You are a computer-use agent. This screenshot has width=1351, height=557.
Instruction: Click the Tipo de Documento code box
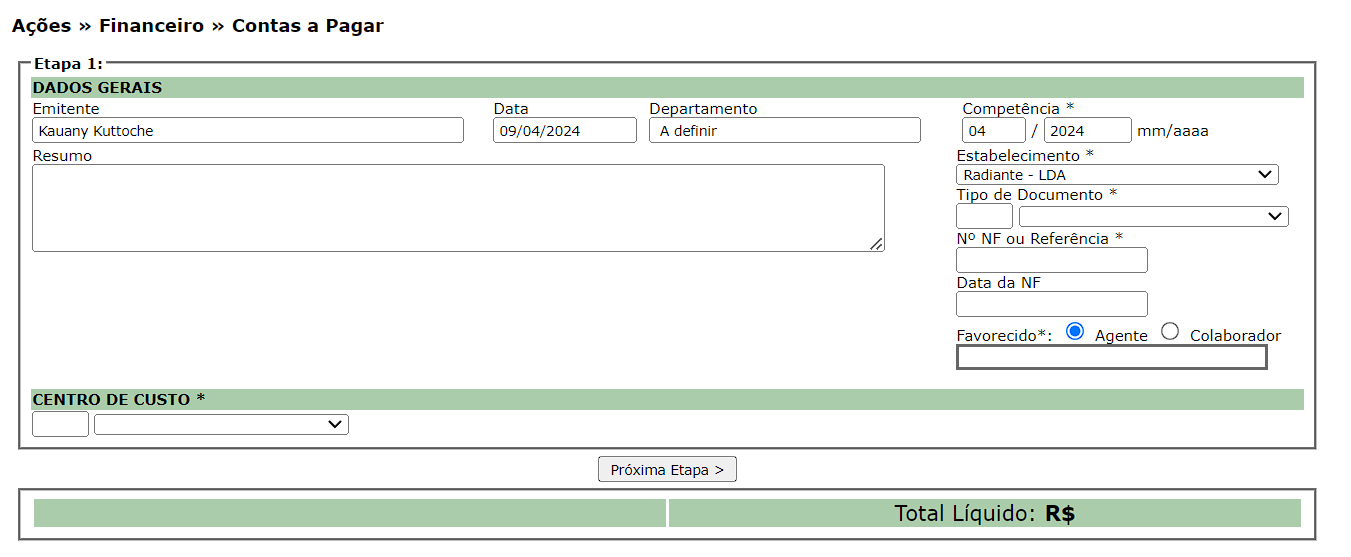pyautogui.click(x=984, y=216)
